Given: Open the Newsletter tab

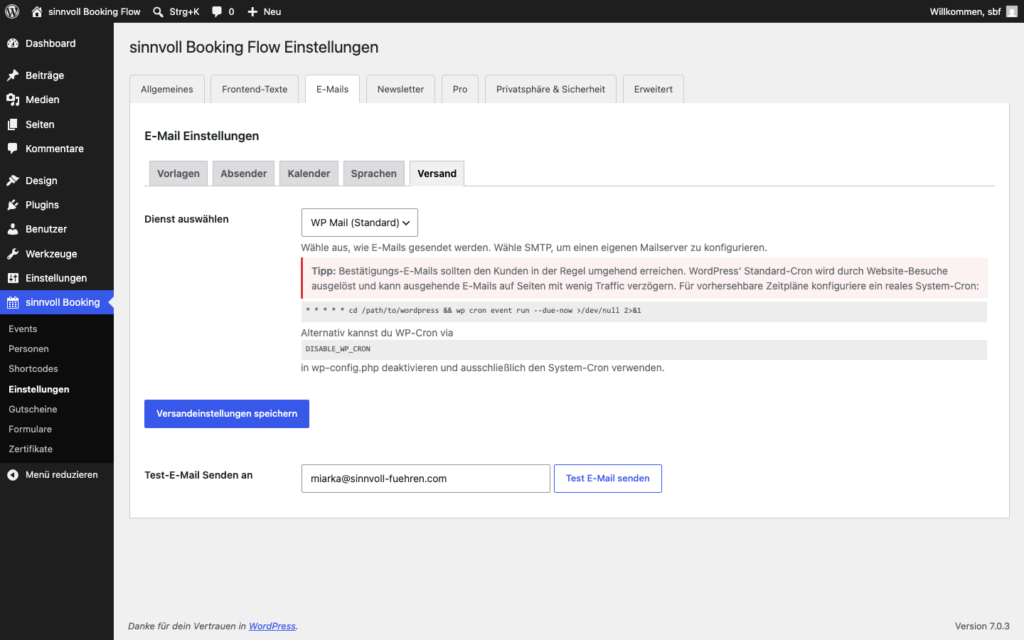Looking at the screenshot, I should coord(400,89).
